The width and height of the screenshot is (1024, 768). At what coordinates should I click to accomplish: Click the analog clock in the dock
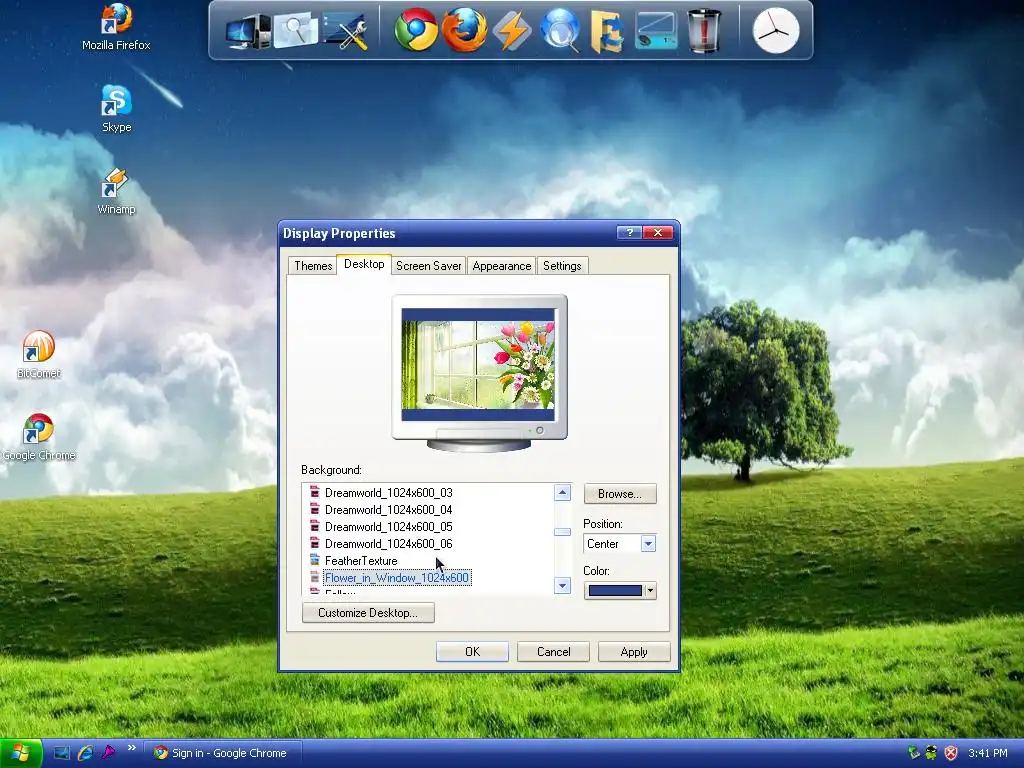tap(776, 31)
